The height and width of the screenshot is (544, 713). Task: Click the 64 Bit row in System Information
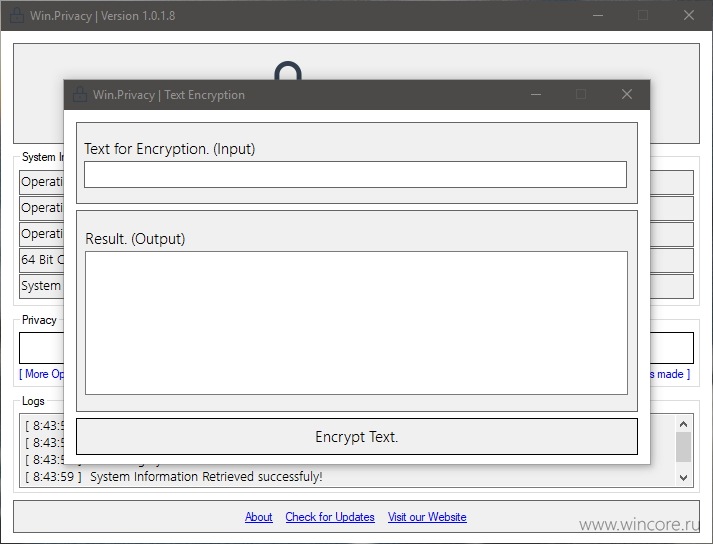point(42,260)
